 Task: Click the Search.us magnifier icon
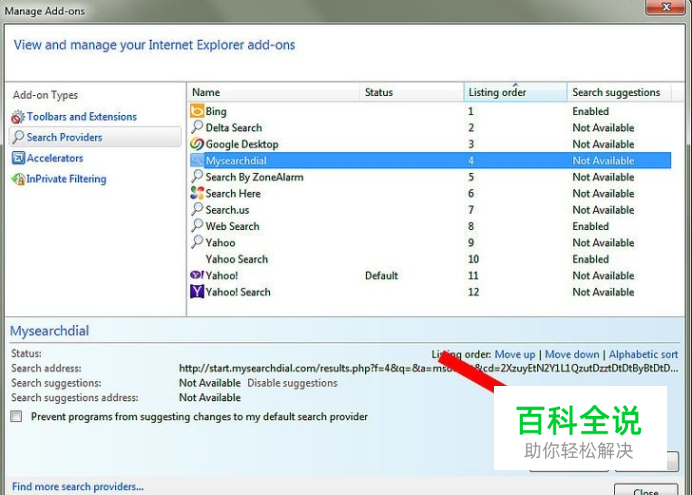197,209
